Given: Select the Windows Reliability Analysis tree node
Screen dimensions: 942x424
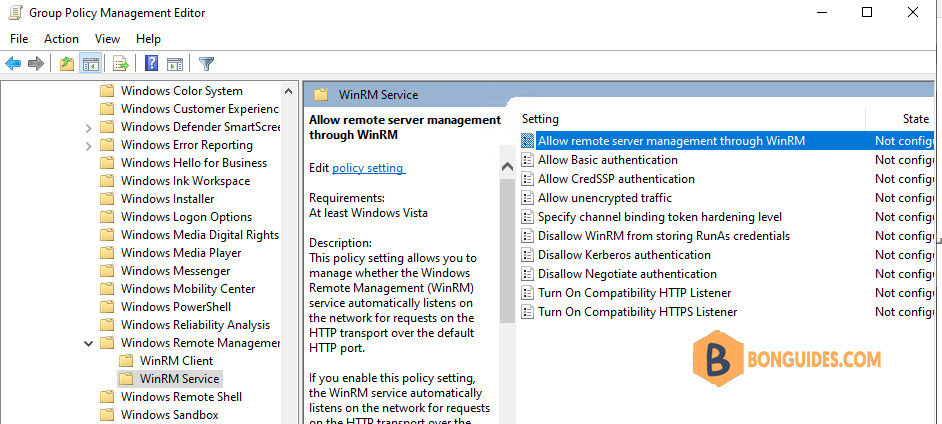Looking at the screenshot, I should (x=195, y=326).
